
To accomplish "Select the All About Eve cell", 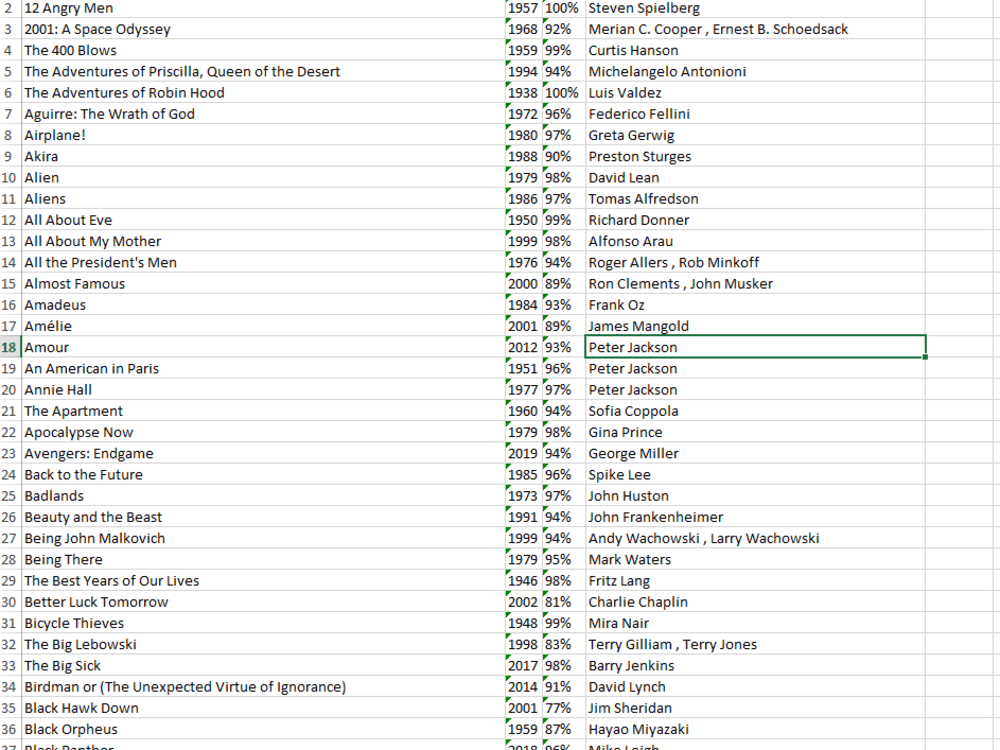I will 263,219.
